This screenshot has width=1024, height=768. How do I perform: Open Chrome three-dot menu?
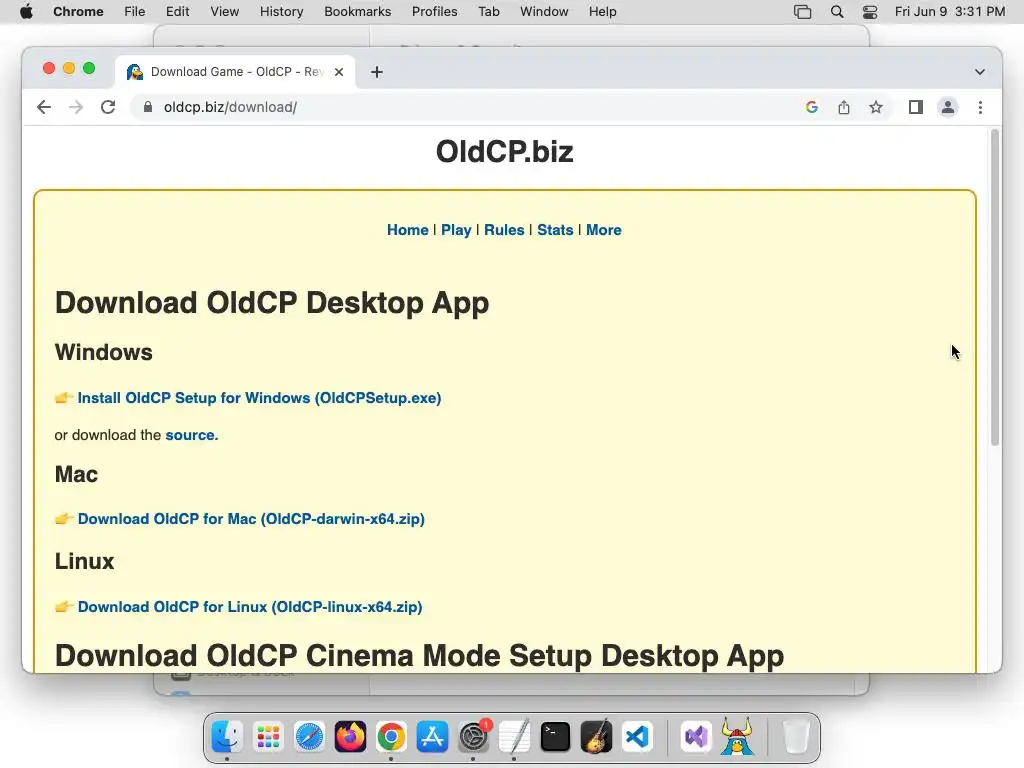coord(980,107)
